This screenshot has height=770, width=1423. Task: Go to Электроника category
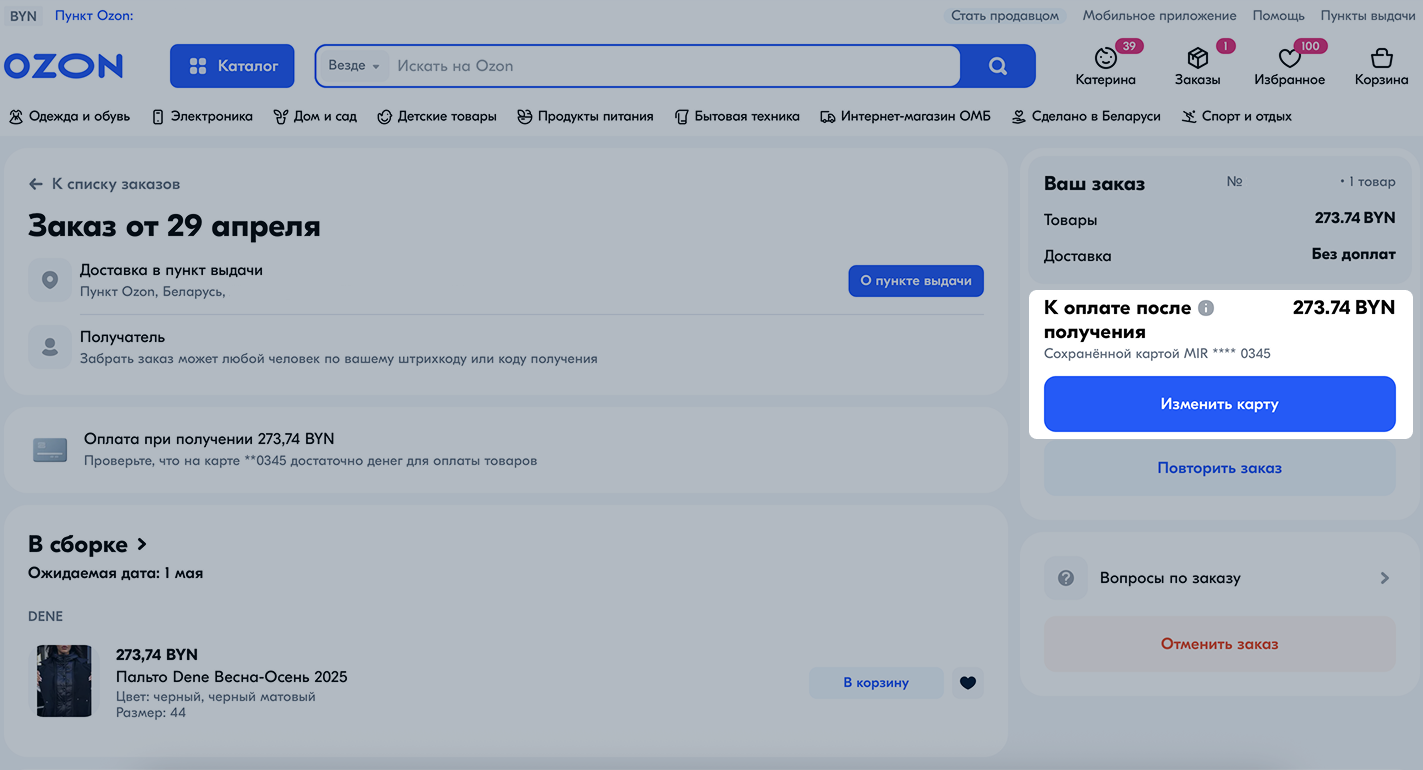(202, 116)
